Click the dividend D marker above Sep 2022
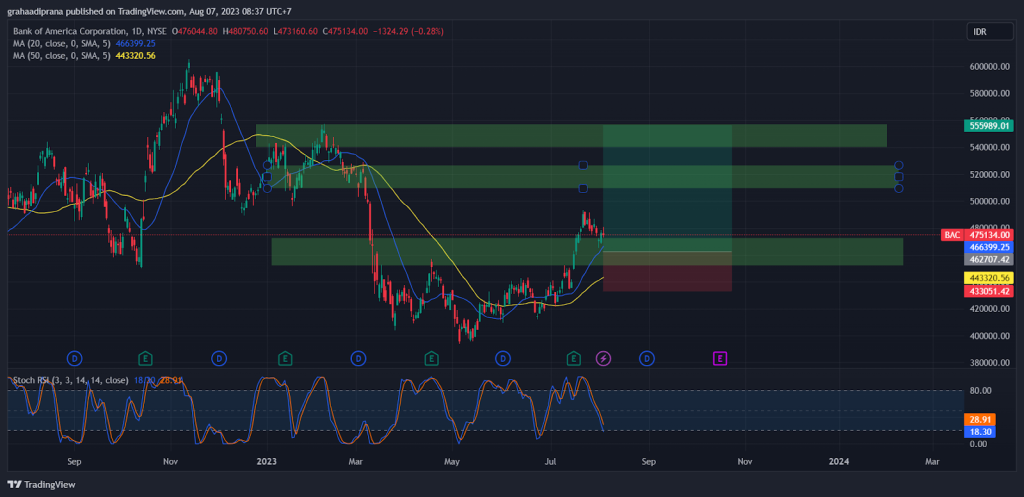 [74, 358]
